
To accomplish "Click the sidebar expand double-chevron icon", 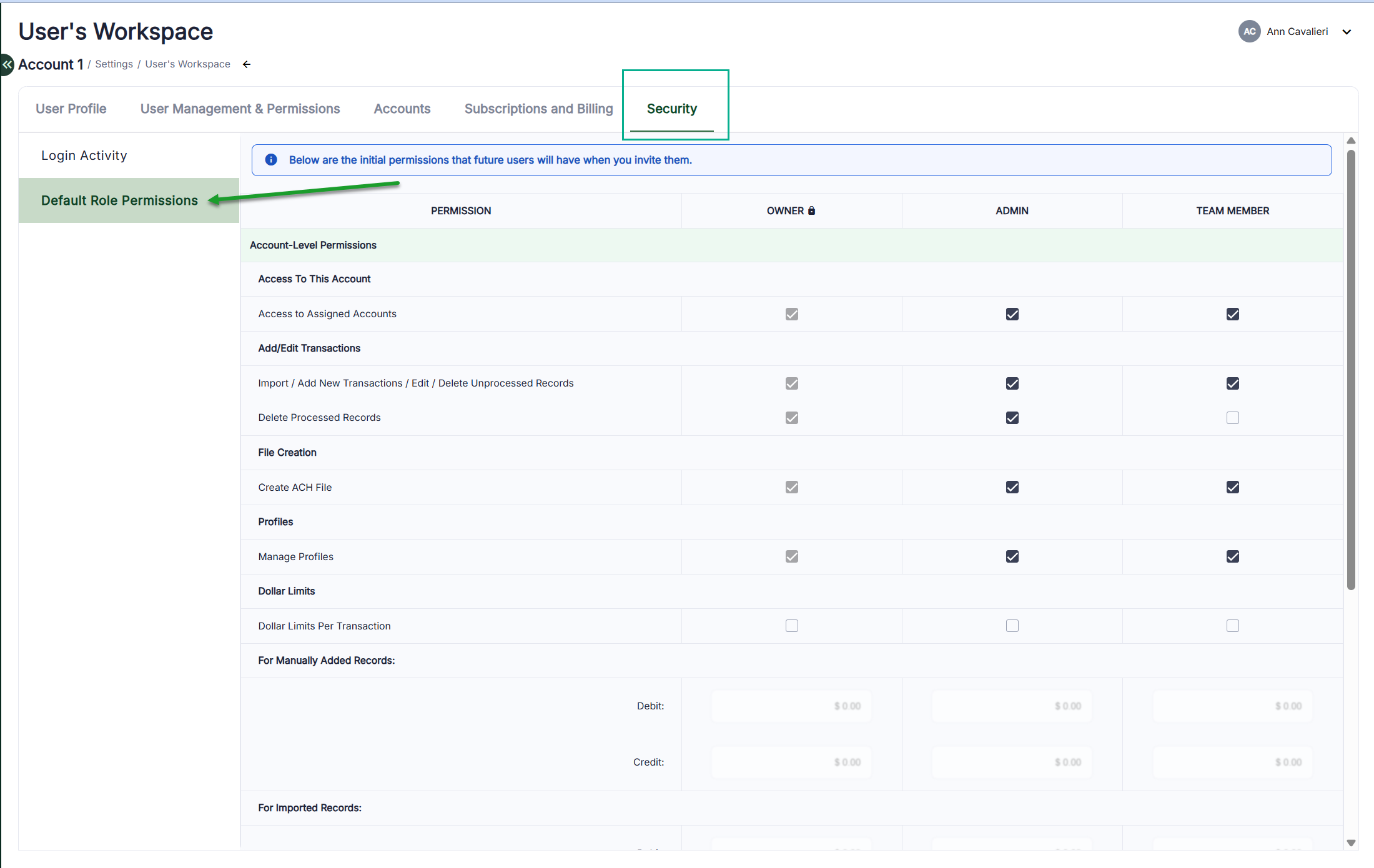I will (7, 64).
